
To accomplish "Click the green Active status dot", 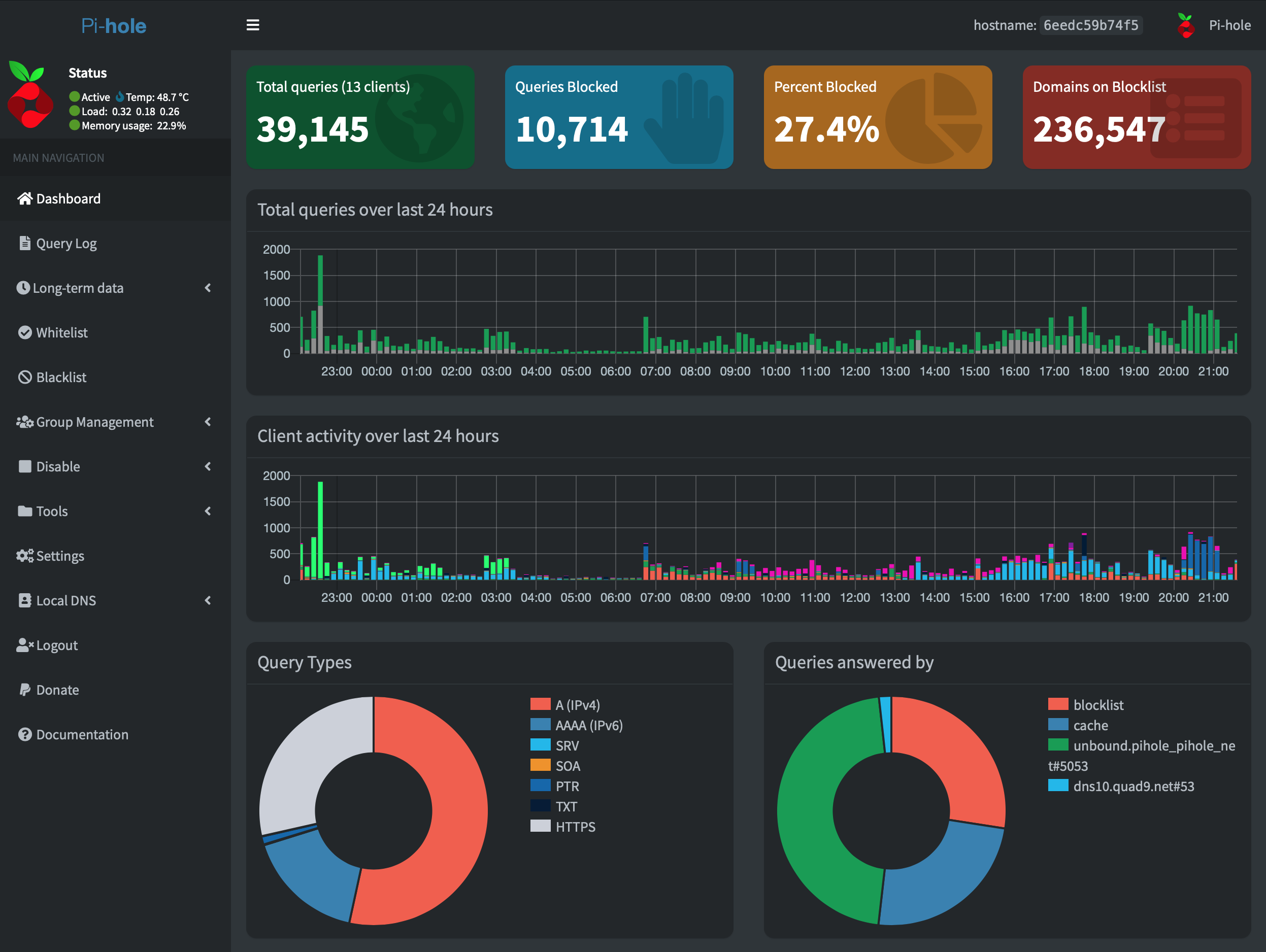I will 75,97.
